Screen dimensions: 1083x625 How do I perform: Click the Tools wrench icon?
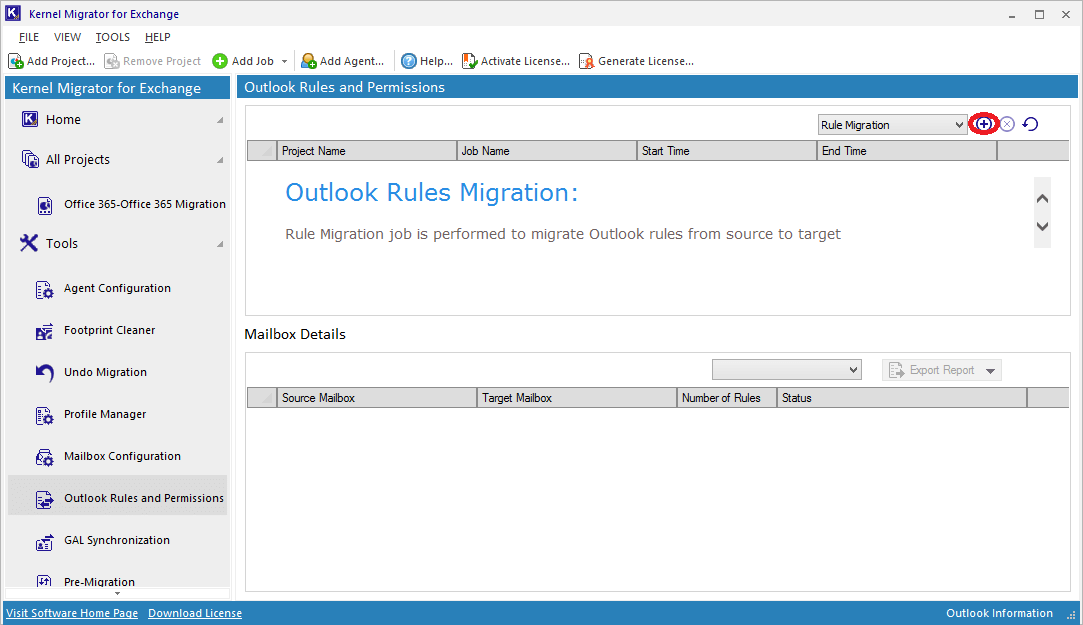tap(29, 243)
